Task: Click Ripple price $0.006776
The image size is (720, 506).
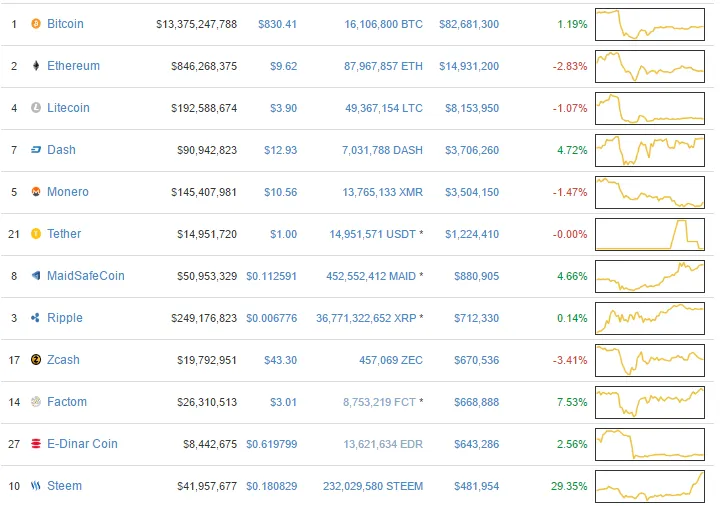Action: pos(271,318)
